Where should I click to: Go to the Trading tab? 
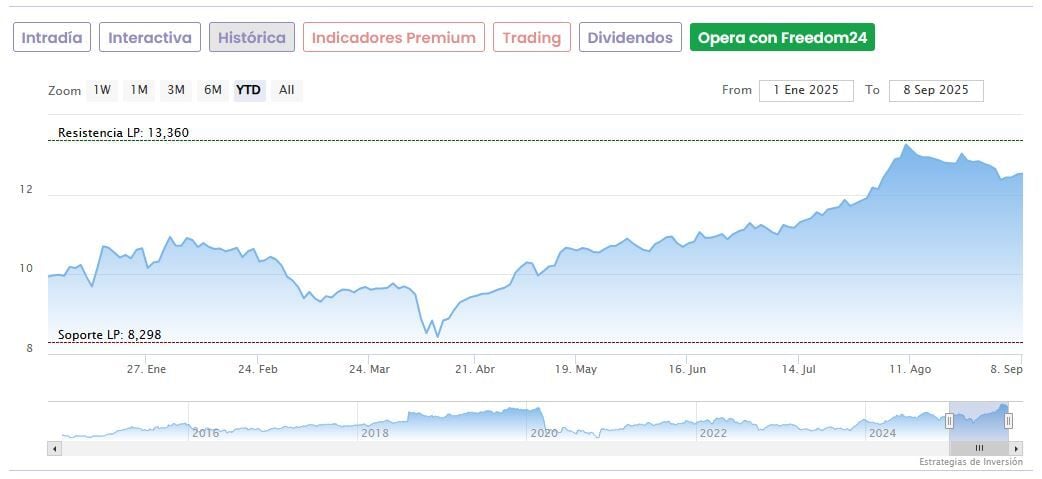coord(532,38)
